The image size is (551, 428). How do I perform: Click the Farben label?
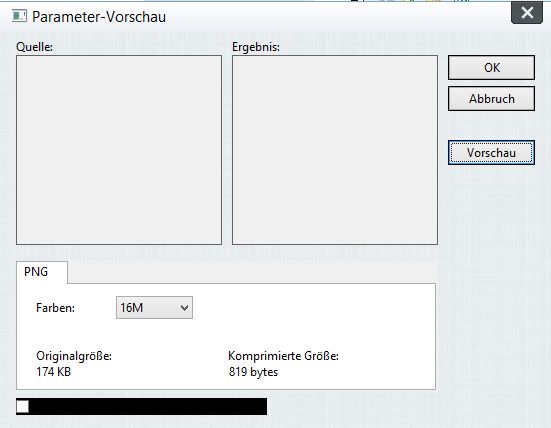pyautogui.click(x=55, y=308)
